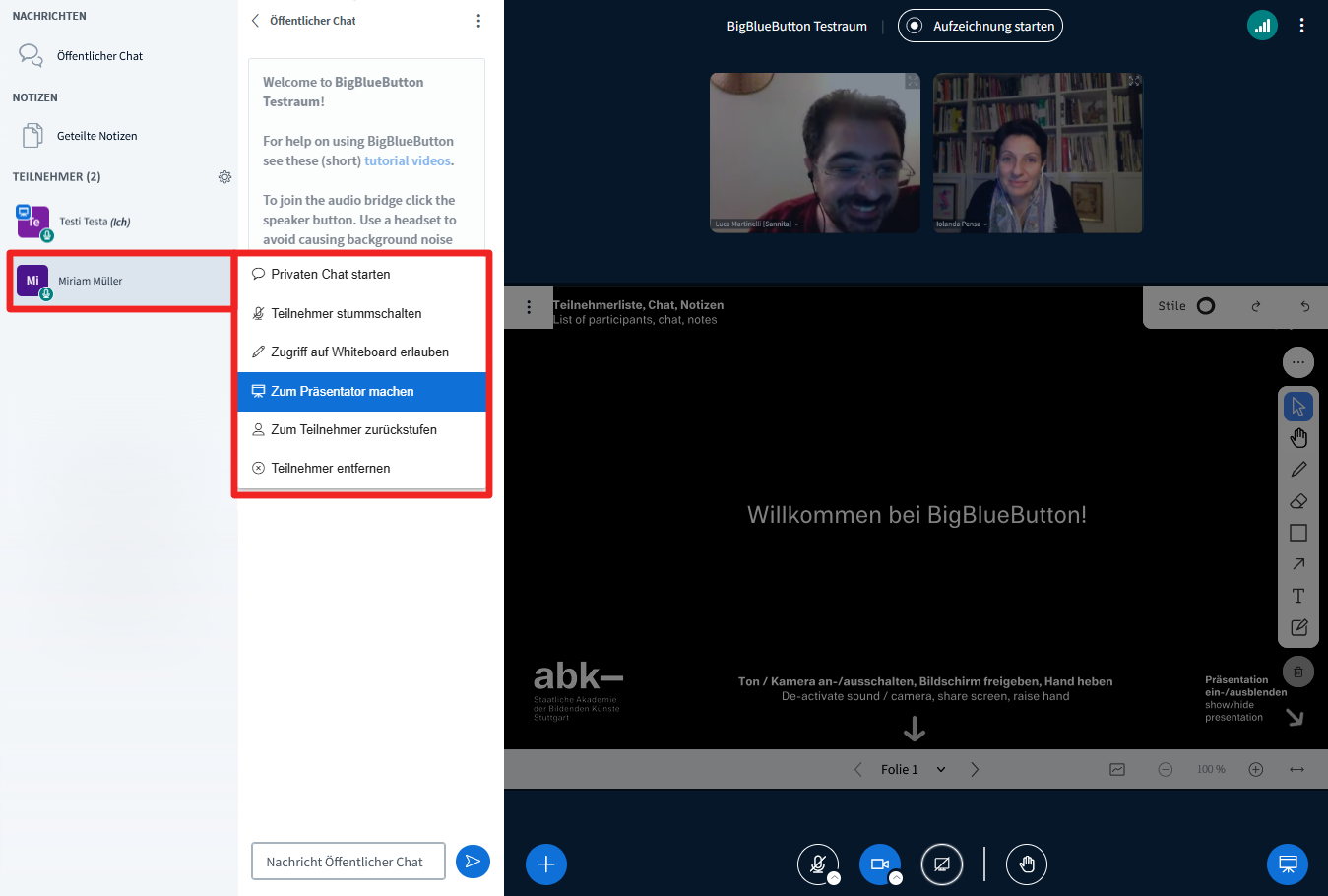
Task: Toggle webcam sharing
Action: (879, 864)
